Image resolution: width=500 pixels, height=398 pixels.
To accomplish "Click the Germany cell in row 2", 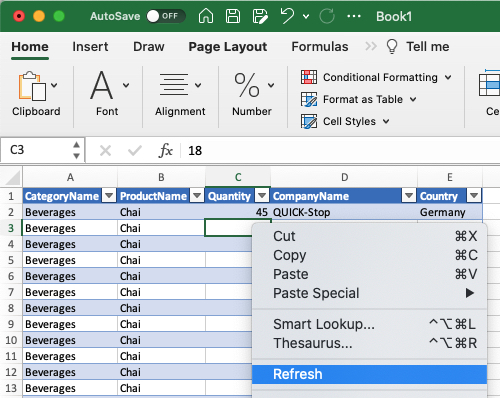I will pos(450,212).
